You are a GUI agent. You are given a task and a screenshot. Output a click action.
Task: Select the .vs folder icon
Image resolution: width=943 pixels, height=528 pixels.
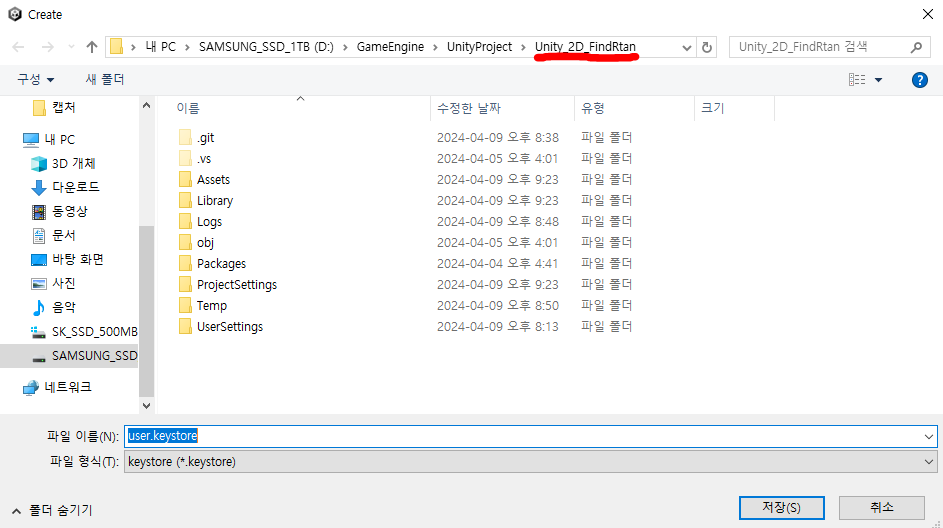click(x=185, y=159)
